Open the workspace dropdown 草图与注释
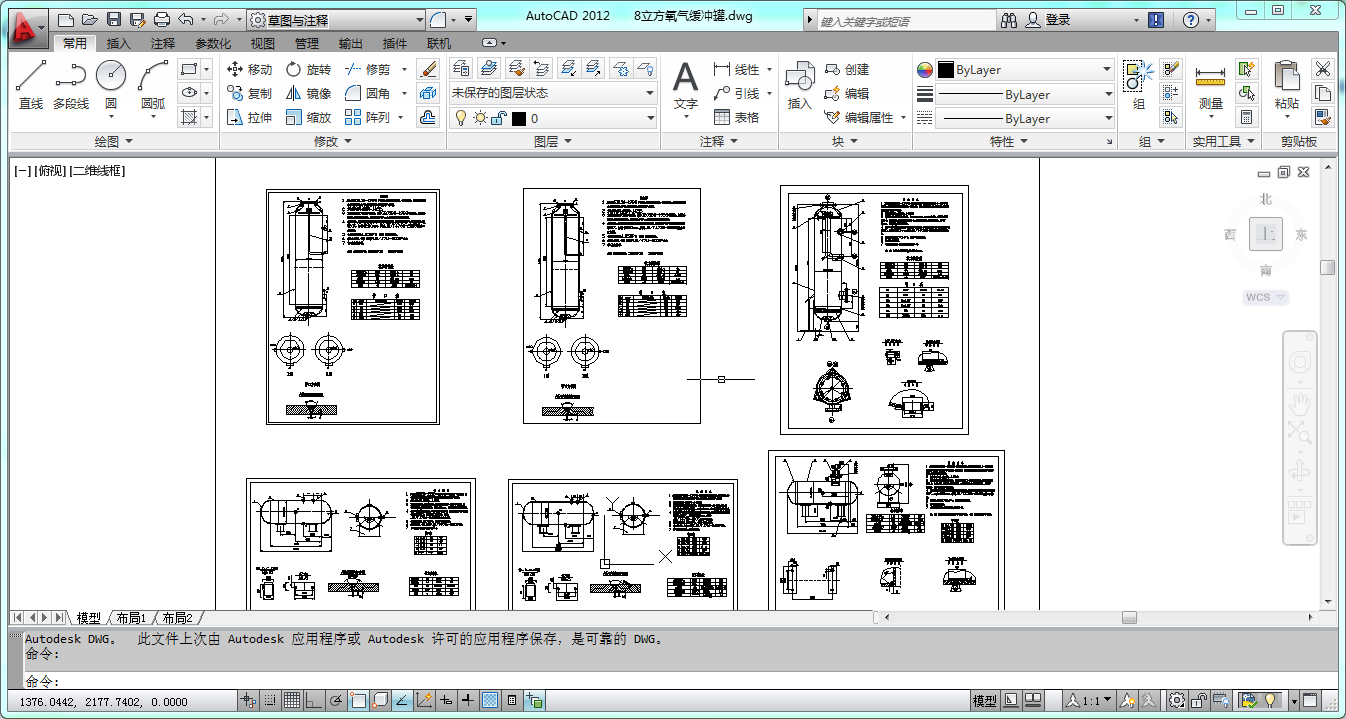1346x719 pixels. (336, 19)
